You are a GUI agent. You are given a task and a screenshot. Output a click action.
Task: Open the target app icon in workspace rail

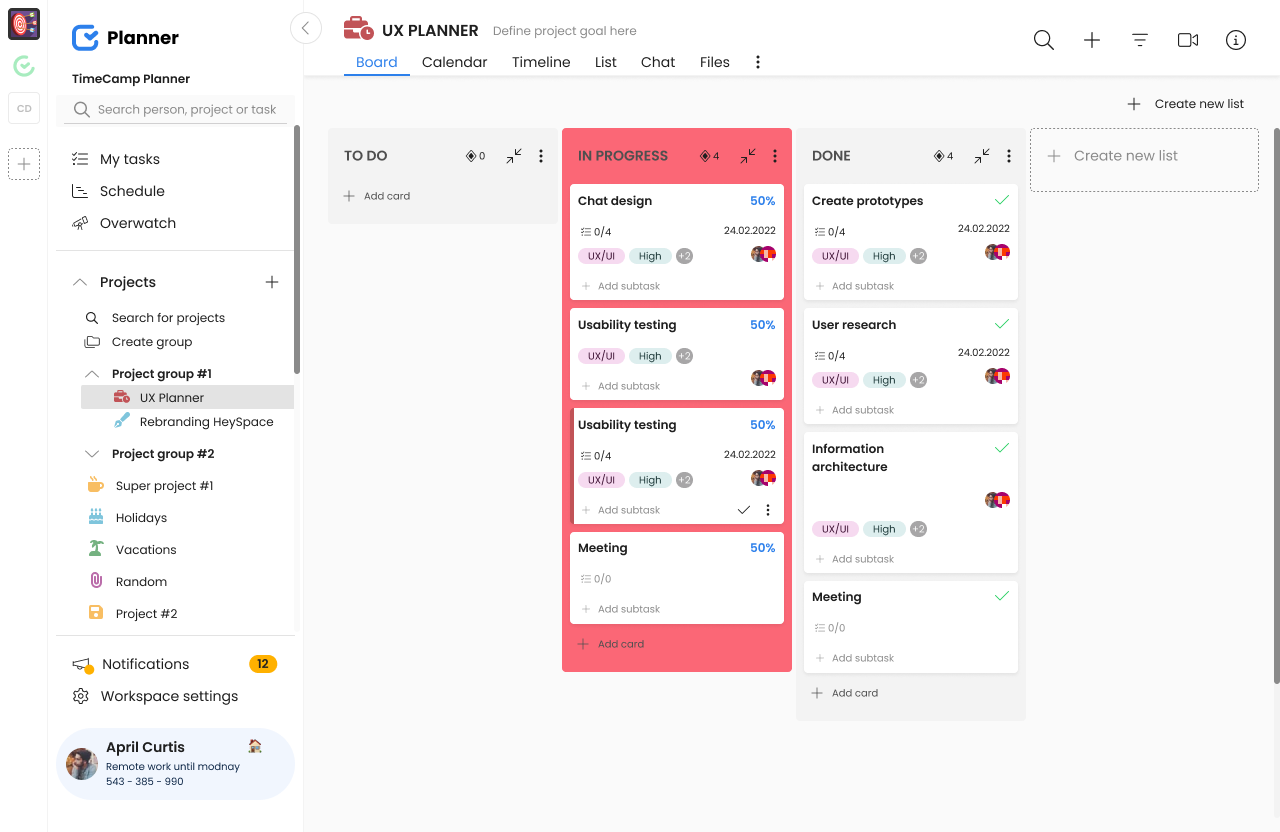24,24
